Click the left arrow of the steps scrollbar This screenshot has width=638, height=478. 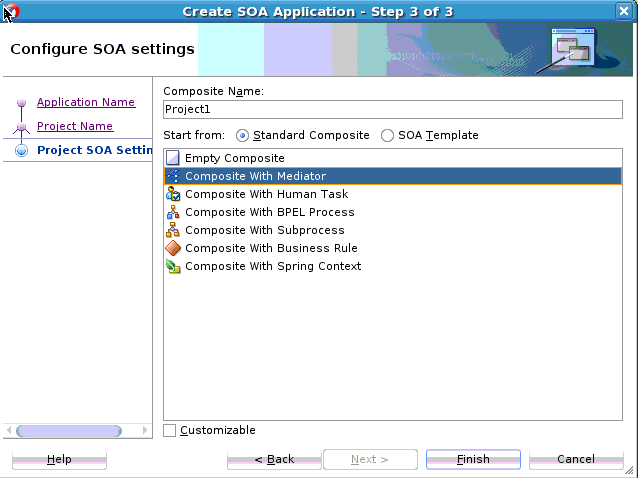[x=9, y=430]
